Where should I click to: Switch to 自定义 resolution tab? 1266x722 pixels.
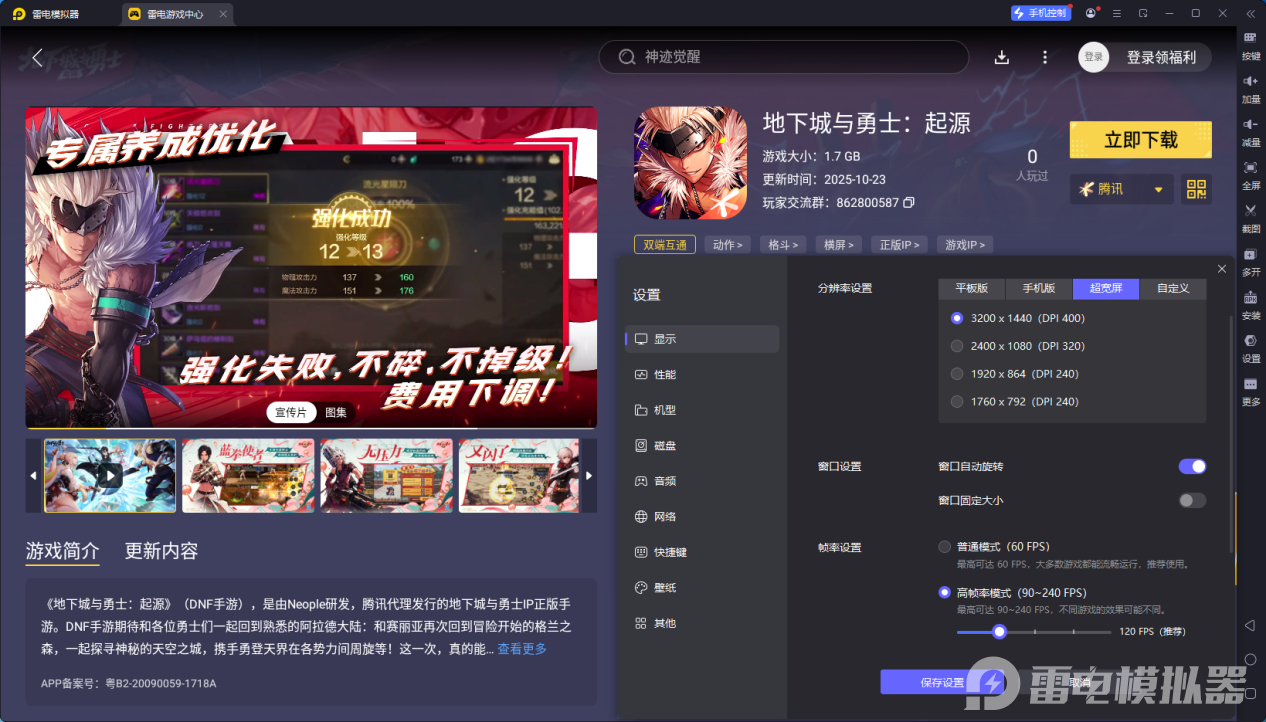tap(1173, 288)
